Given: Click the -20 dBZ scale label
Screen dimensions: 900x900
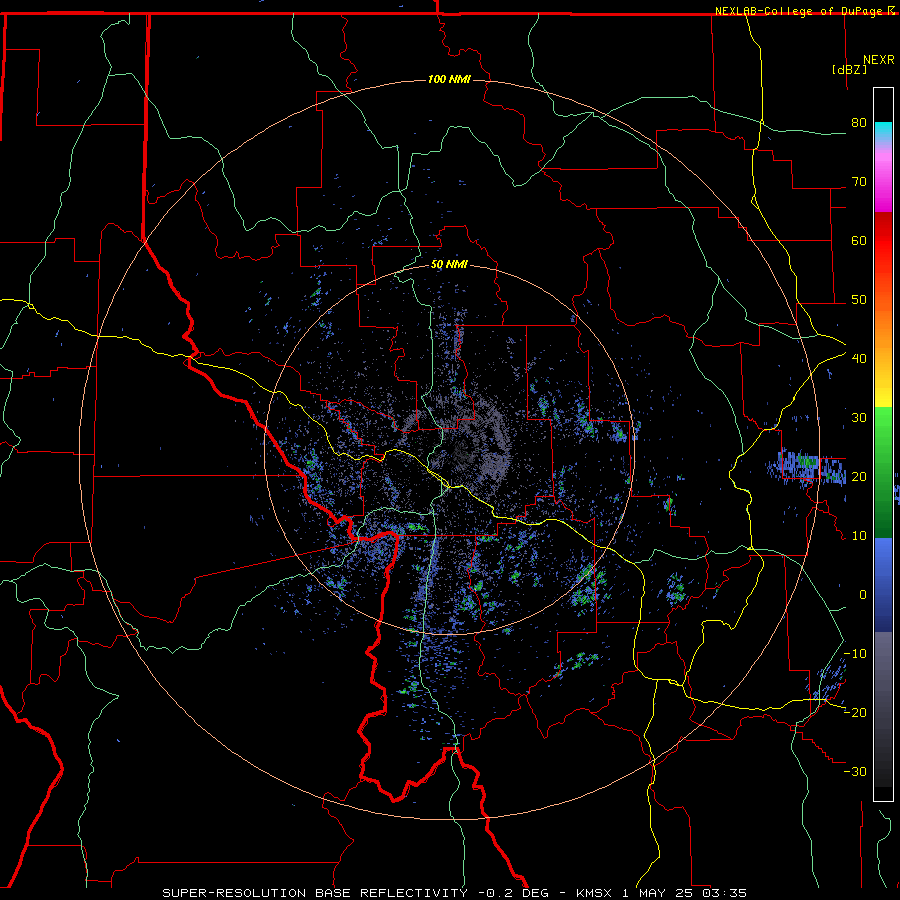Looking at the screenshot, I should point(855,712).
